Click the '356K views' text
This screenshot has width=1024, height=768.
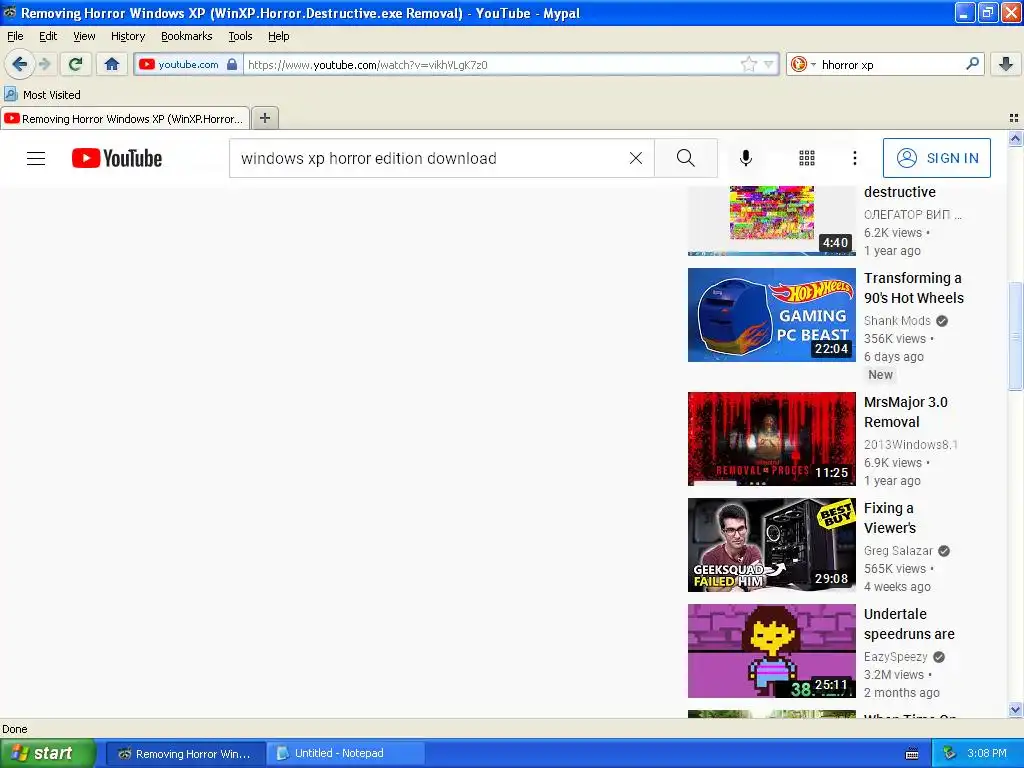point(895,338)
